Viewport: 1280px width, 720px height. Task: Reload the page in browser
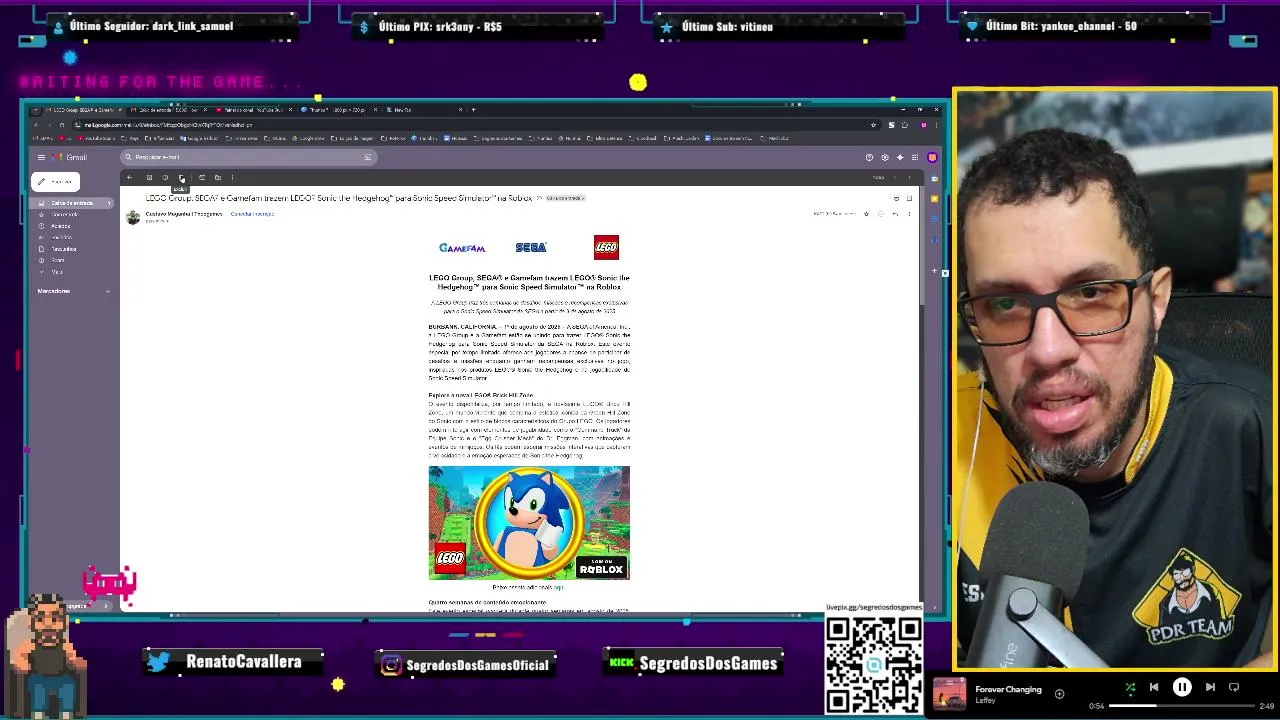pyautogui.click(x=62, y=125)
